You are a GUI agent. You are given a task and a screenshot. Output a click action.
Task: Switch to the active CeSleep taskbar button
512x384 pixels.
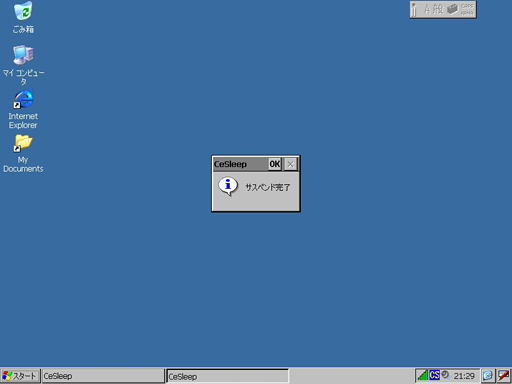point(228,376)
